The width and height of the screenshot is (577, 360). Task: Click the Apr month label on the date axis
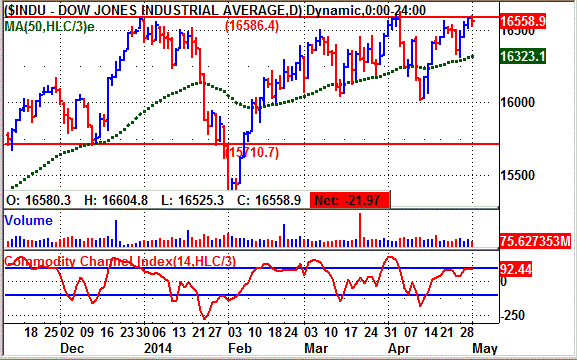pos(399,348)
